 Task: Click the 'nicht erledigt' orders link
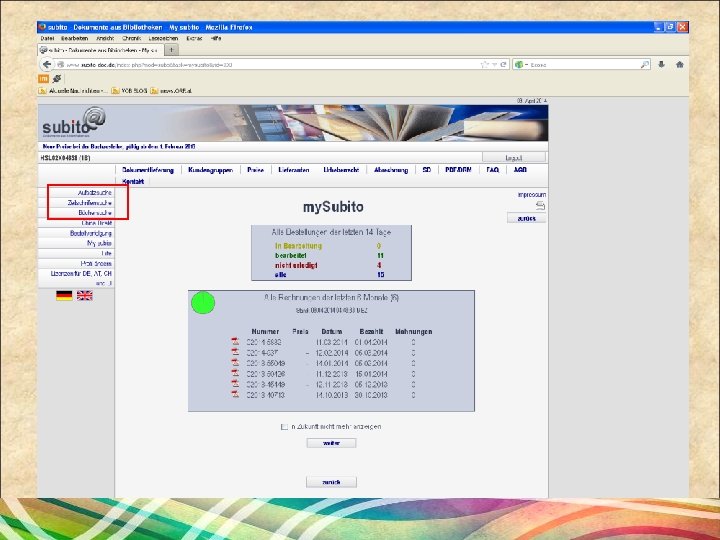click(296, 265)
